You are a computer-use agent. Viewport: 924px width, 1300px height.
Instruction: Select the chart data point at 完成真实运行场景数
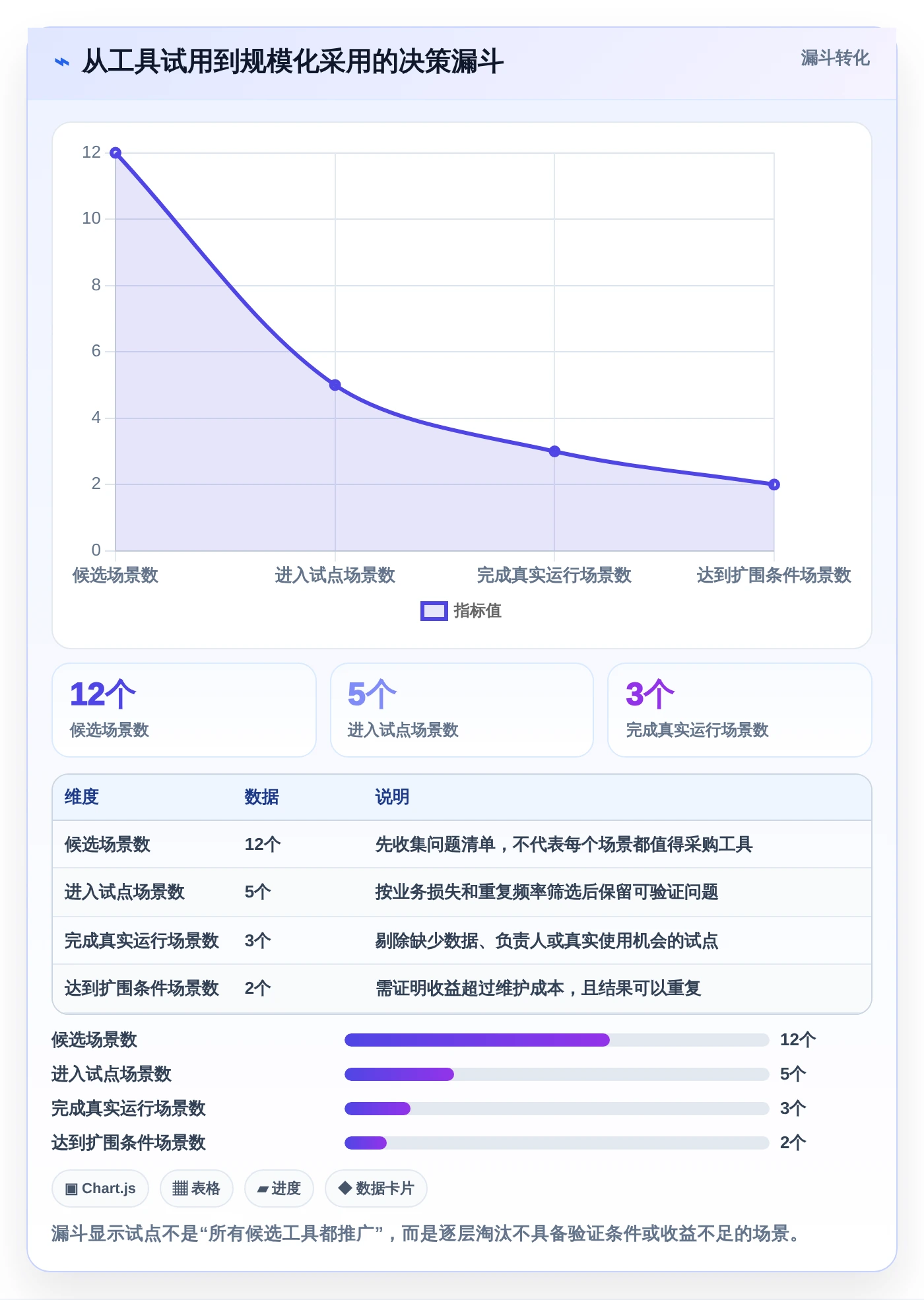(x=554, y=451)
